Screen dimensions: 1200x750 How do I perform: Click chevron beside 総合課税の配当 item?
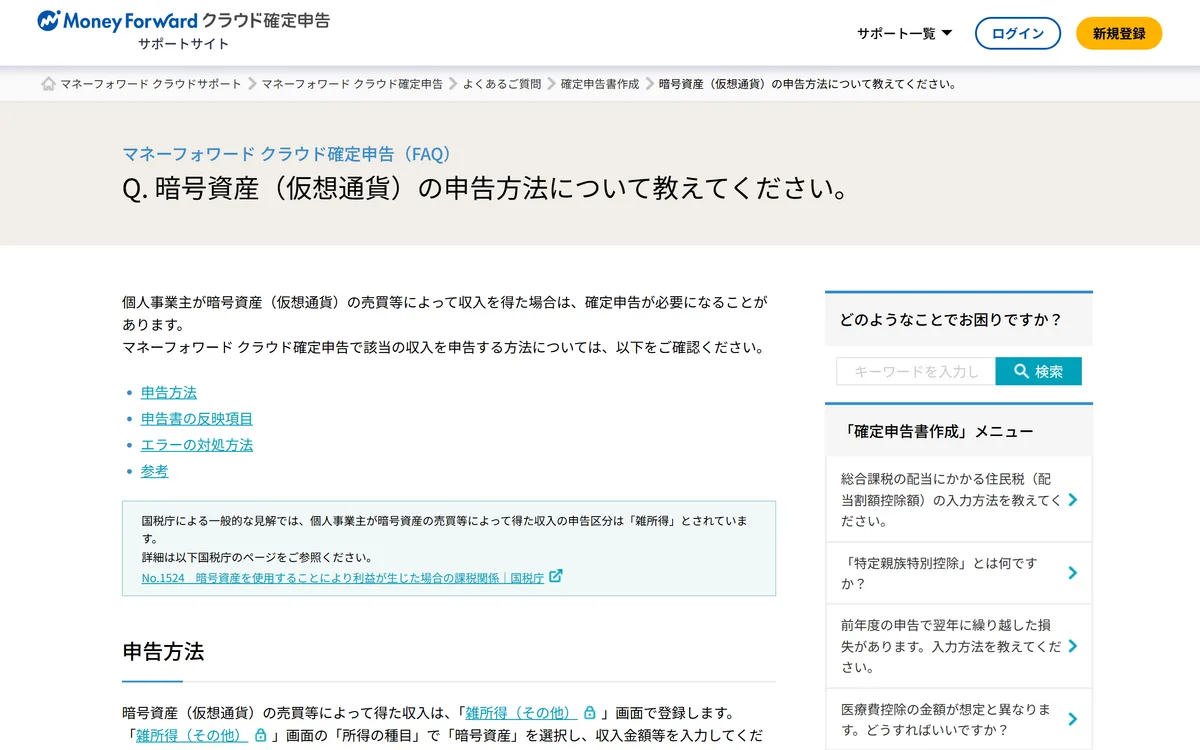pos(1072,500)
